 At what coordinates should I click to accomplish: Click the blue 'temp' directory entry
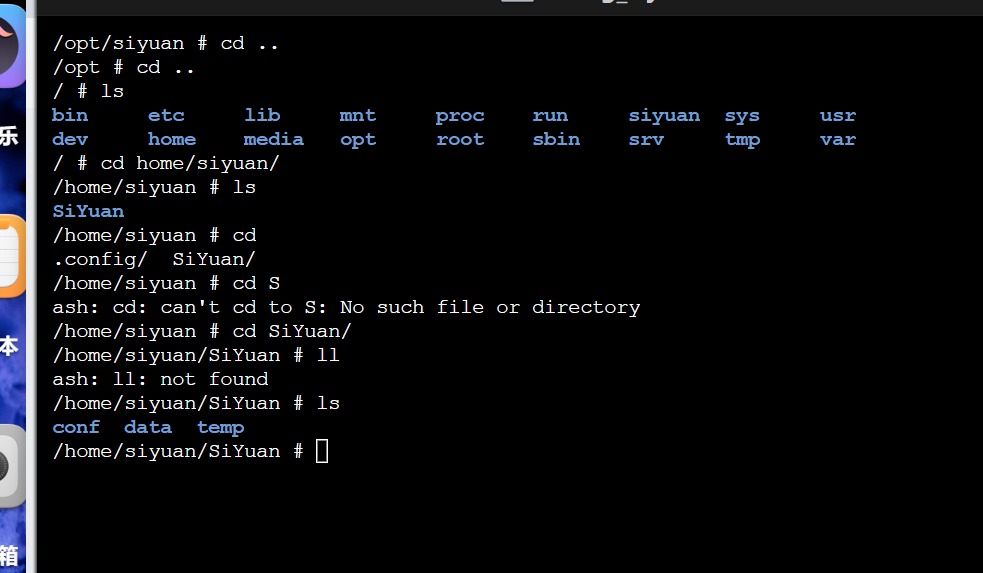pos(220,427)
